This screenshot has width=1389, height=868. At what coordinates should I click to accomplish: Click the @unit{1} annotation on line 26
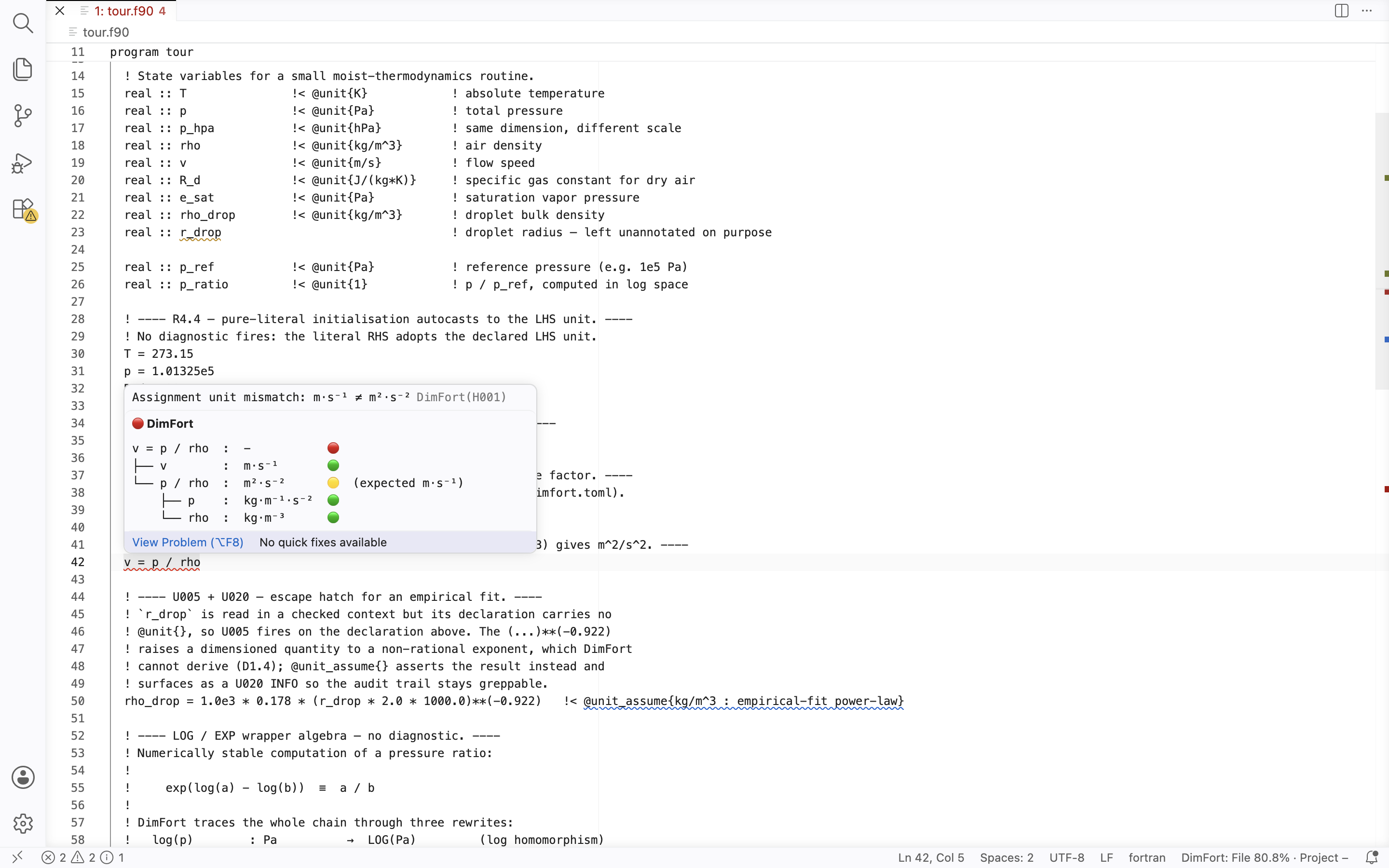[x=339, y=285]
